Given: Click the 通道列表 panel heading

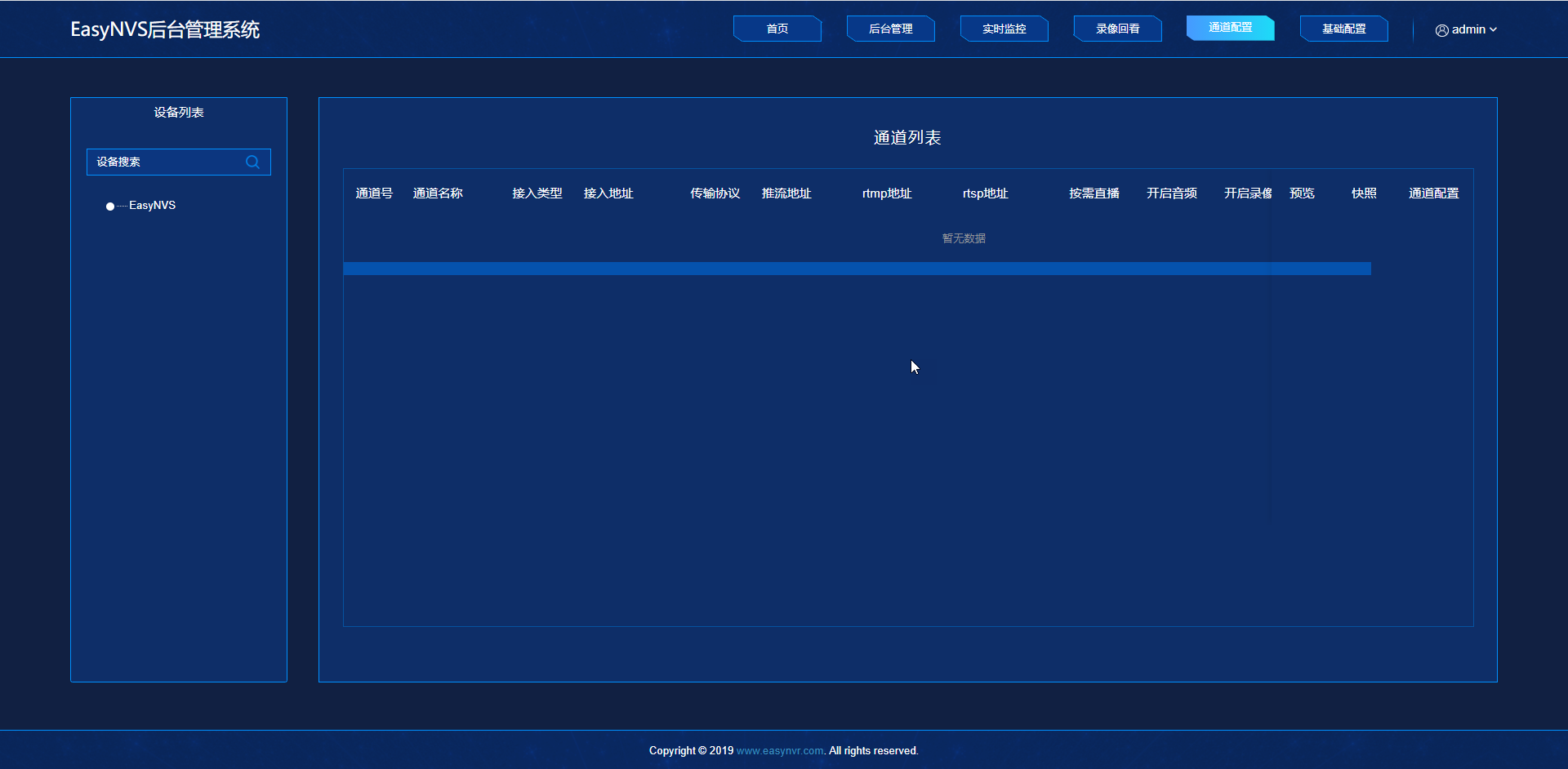Looking at the screenshot, I should pos(907,138).
